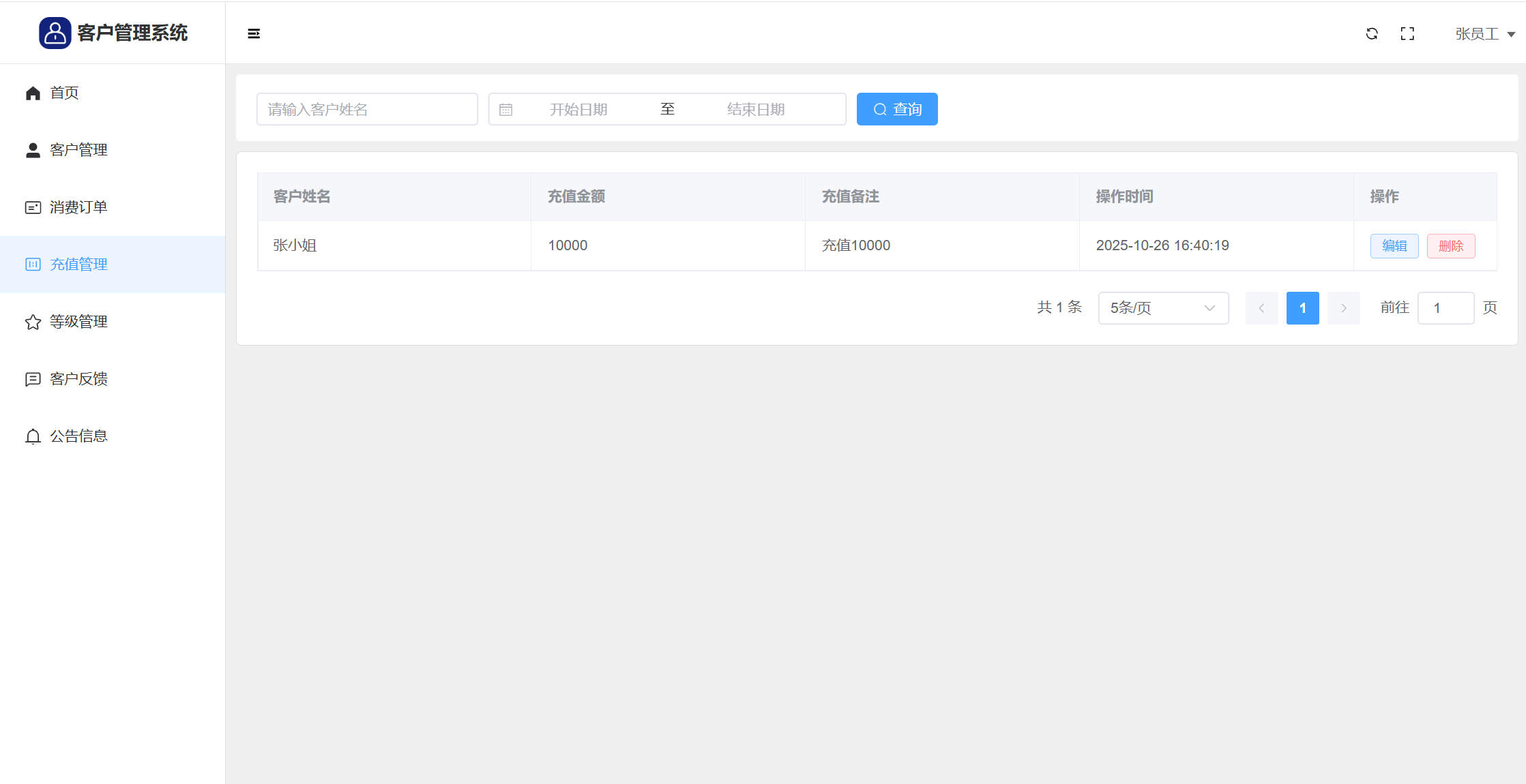Click the page jump number input
The image size is (1526, 784).
coord(1446,308)
